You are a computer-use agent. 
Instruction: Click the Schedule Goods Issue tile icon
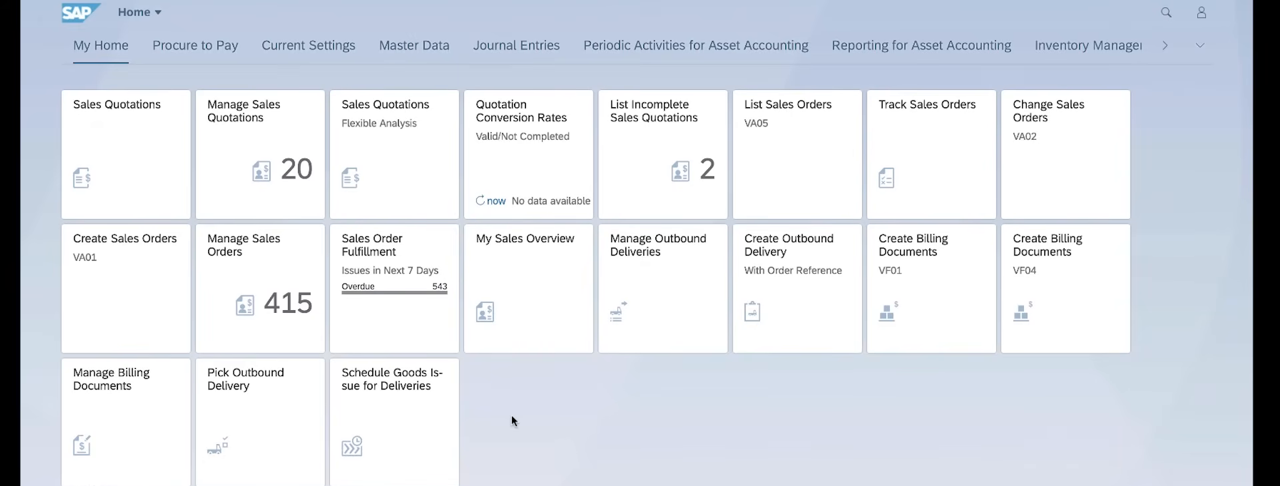click(352, 446)
